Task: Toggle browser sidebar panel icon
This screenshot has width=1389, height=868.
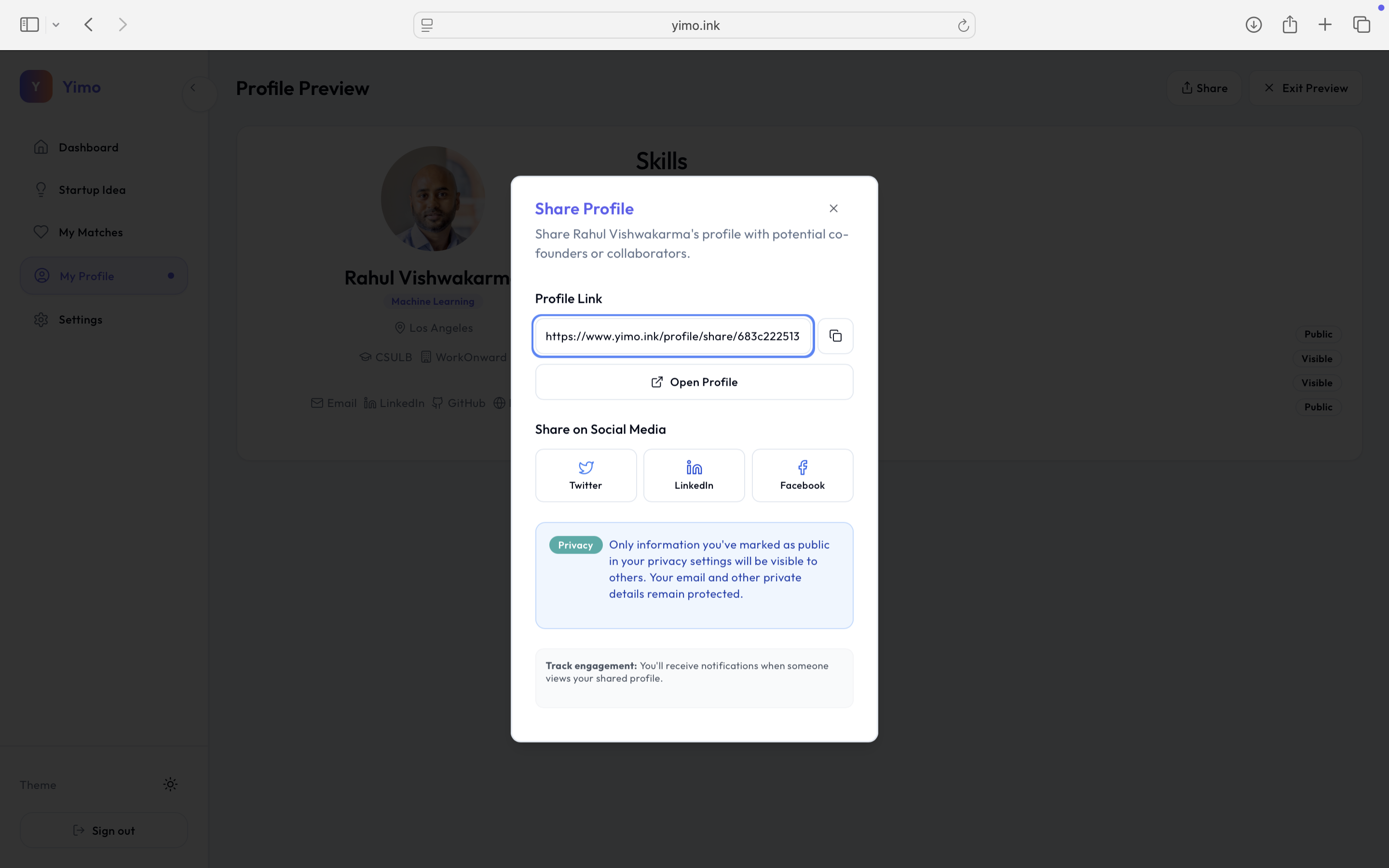Action: coord(29,25)
